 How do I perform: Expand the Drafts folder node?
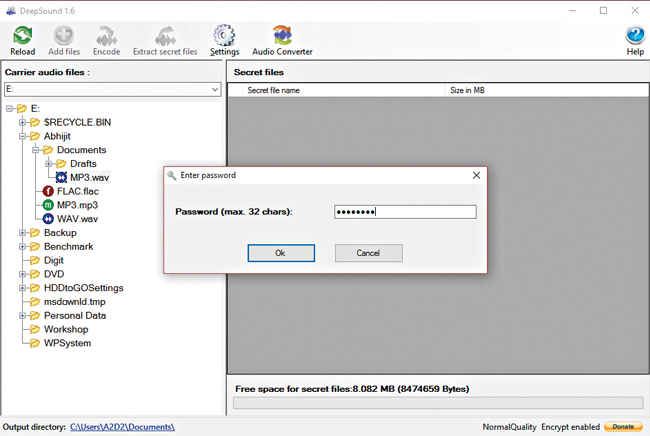coord(49,164)
